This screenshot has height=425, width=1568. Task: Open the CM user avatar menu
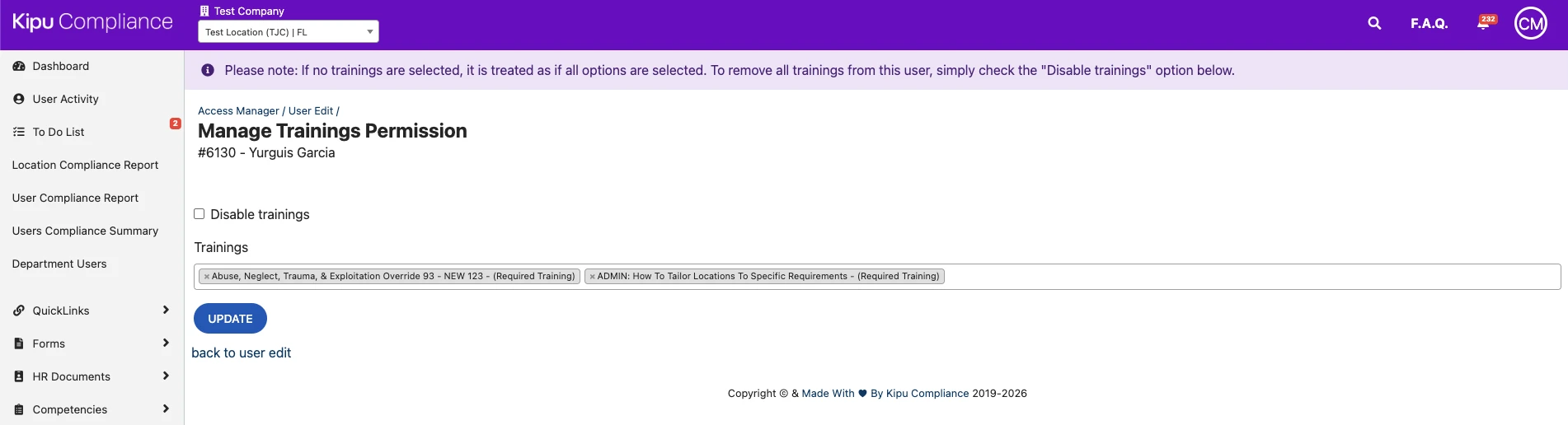(1531, 23)
